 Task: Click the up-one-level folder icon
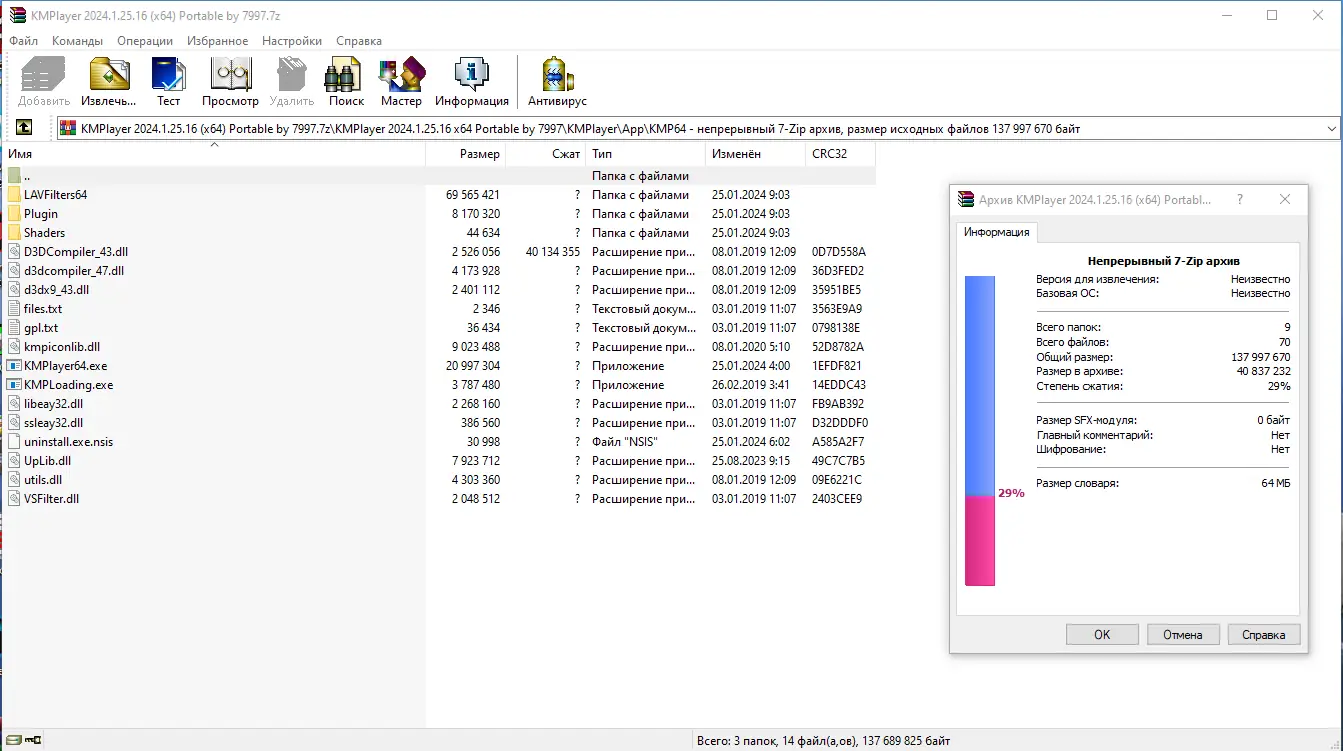click(x=23, y=127)
